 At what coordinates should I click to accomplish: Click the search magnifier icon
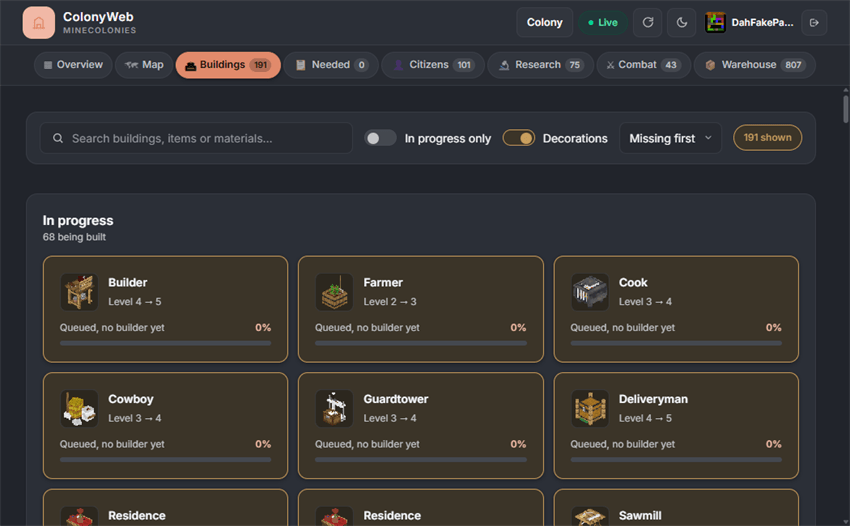tap(57, 138)
